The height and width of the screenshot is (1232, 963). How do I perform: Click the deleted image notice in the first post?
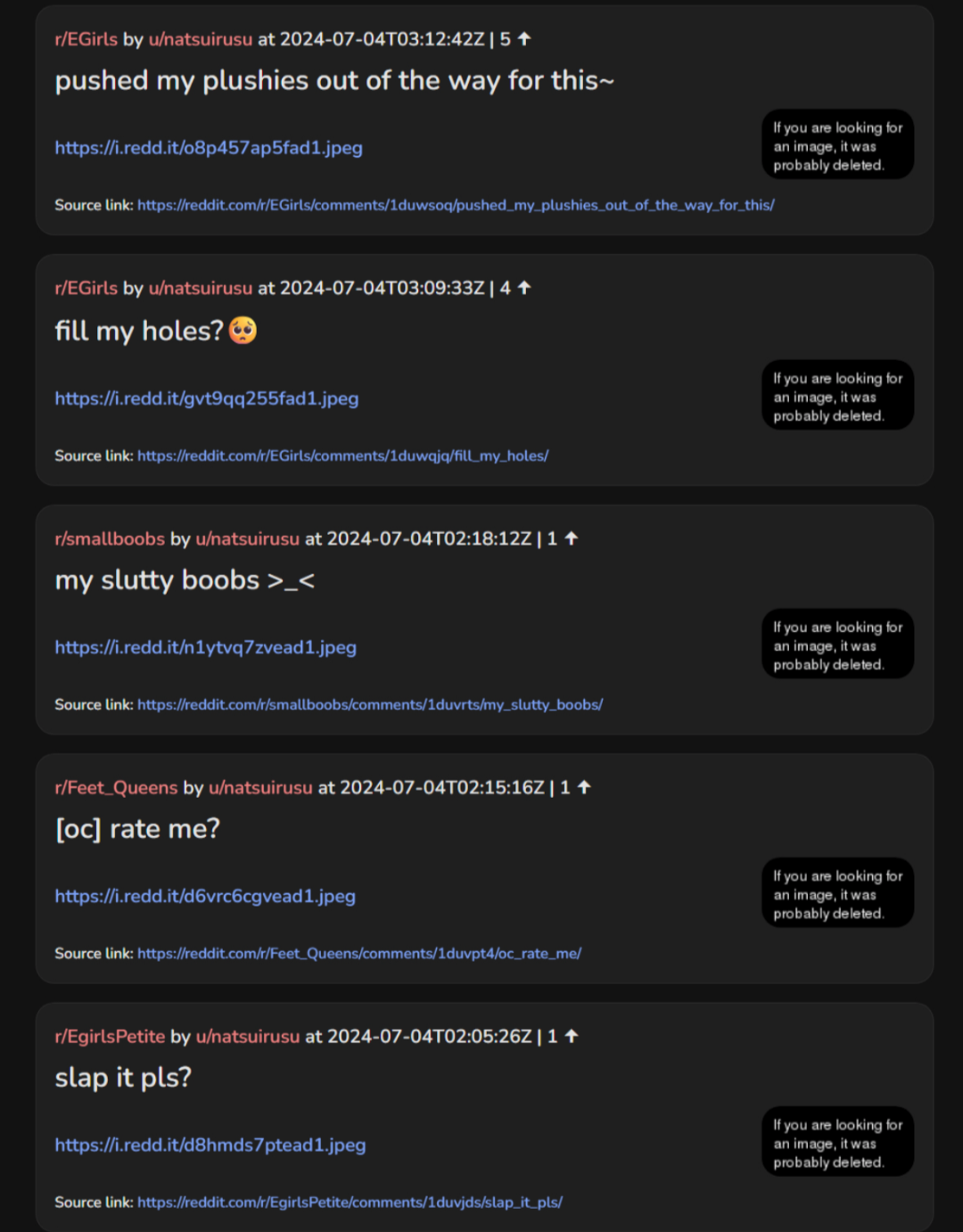(x=838, y=145)
